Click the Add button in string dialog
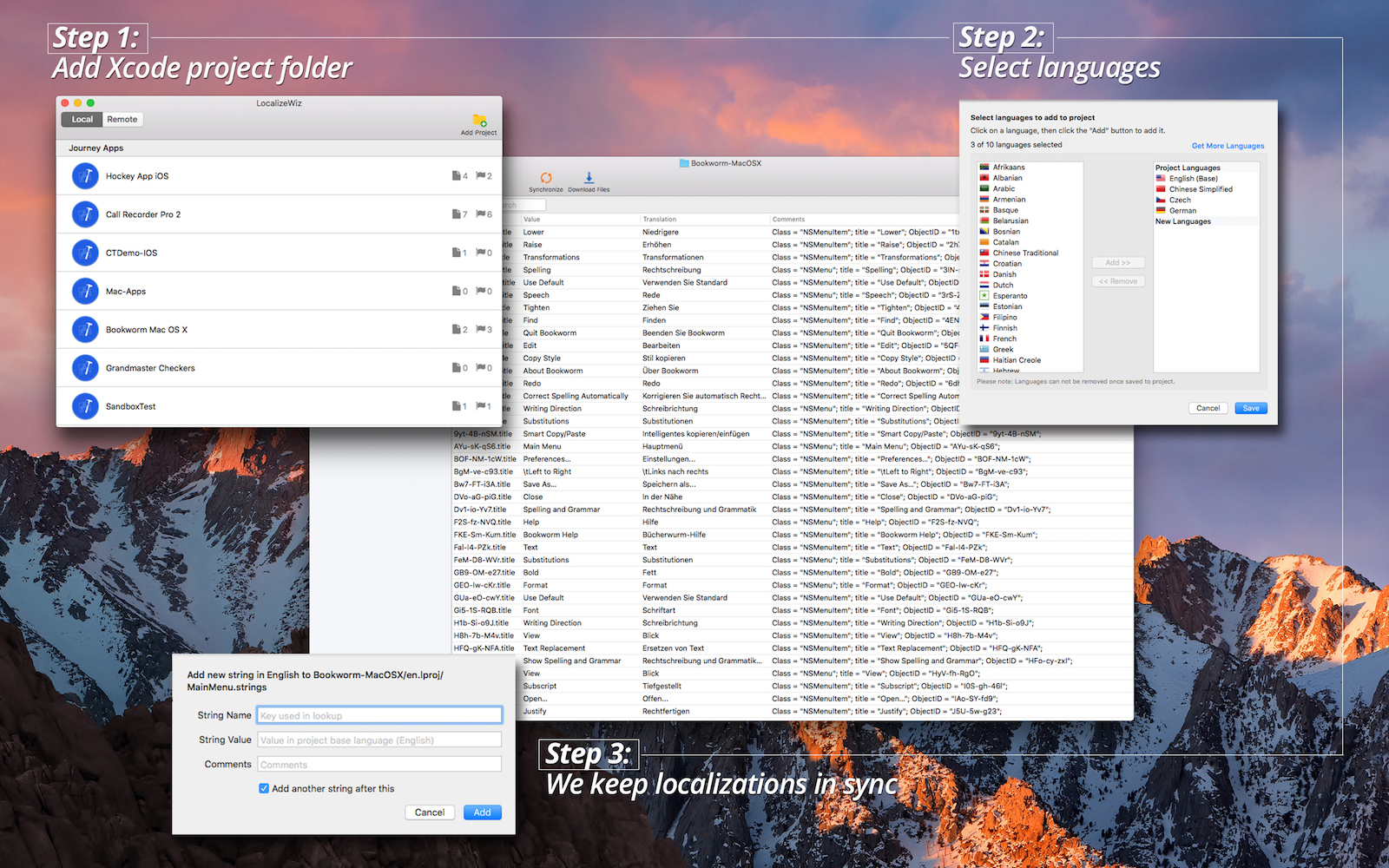Viewport: 1389px width, 868px height. pos(482,812)
